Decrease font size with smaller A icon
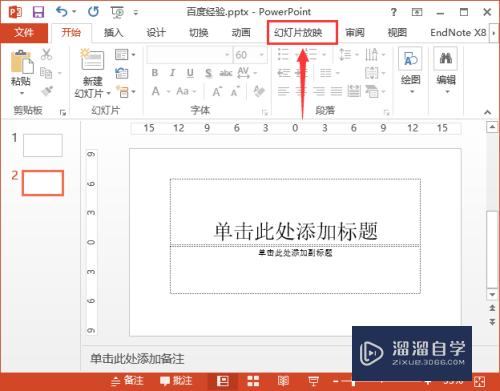 235,91
